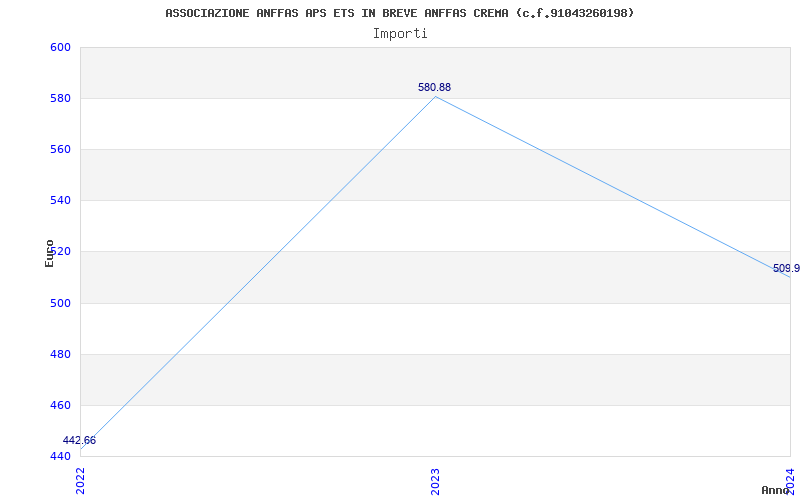This screenshot has width=800, height=500.
Task: Click the Euro y-axis title
Action: click(49, 254)
